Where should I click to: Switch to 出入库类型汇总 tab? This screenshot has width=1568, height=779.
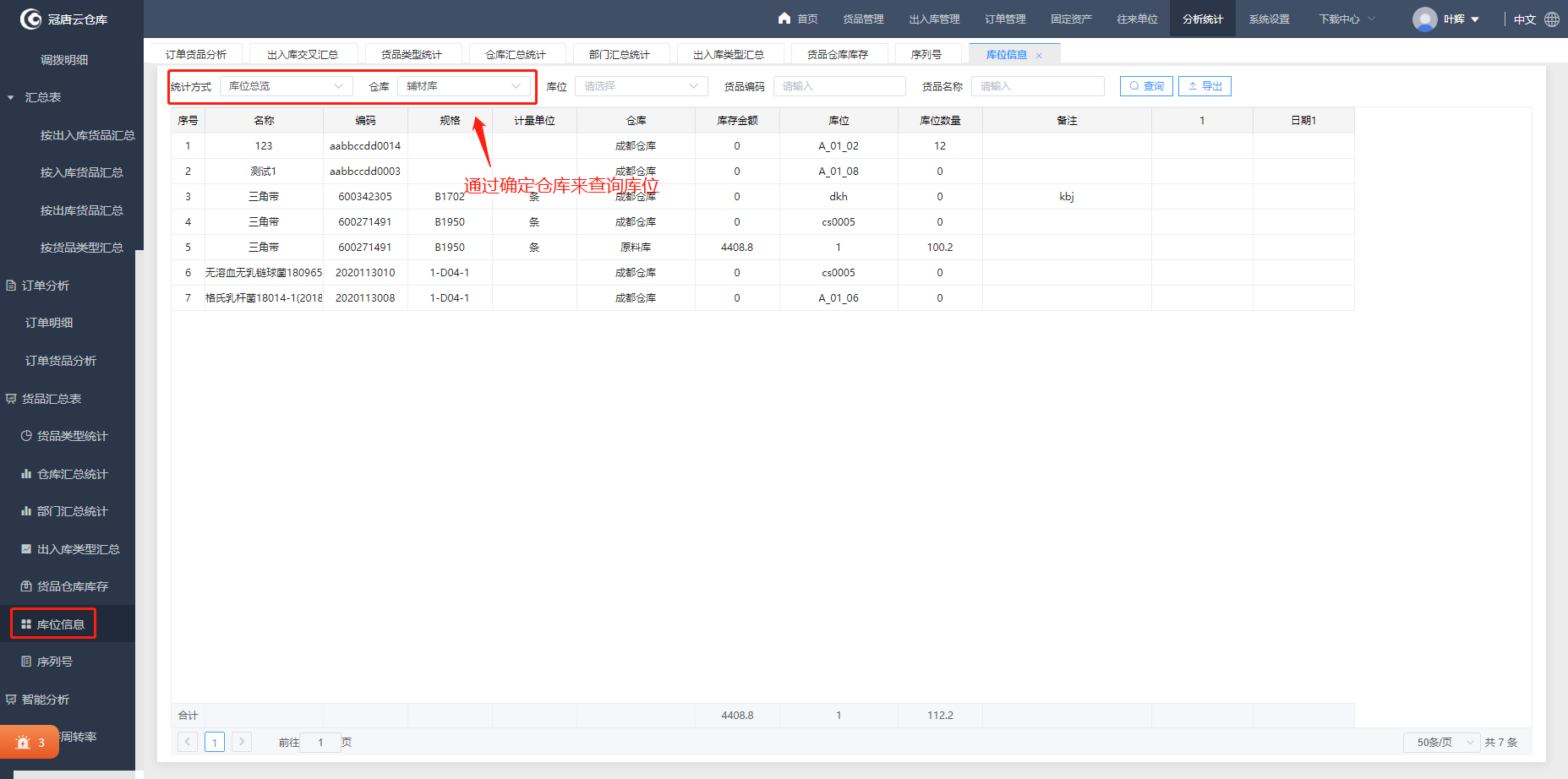pos(729,54)
